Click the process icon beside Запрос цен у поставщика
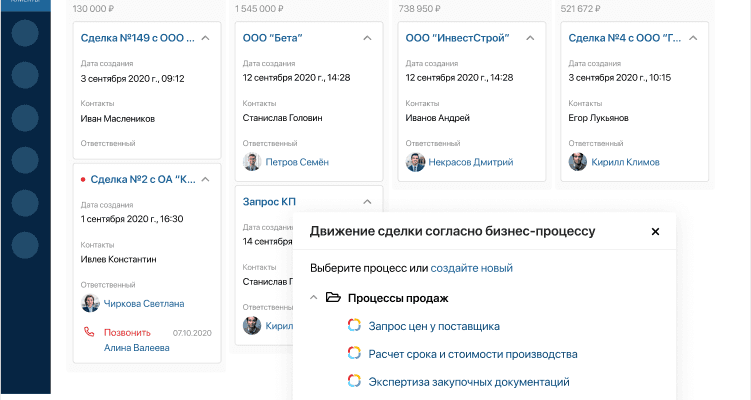Image resolution: width=751 pixels, height=400 pixels. click(354, 325)
